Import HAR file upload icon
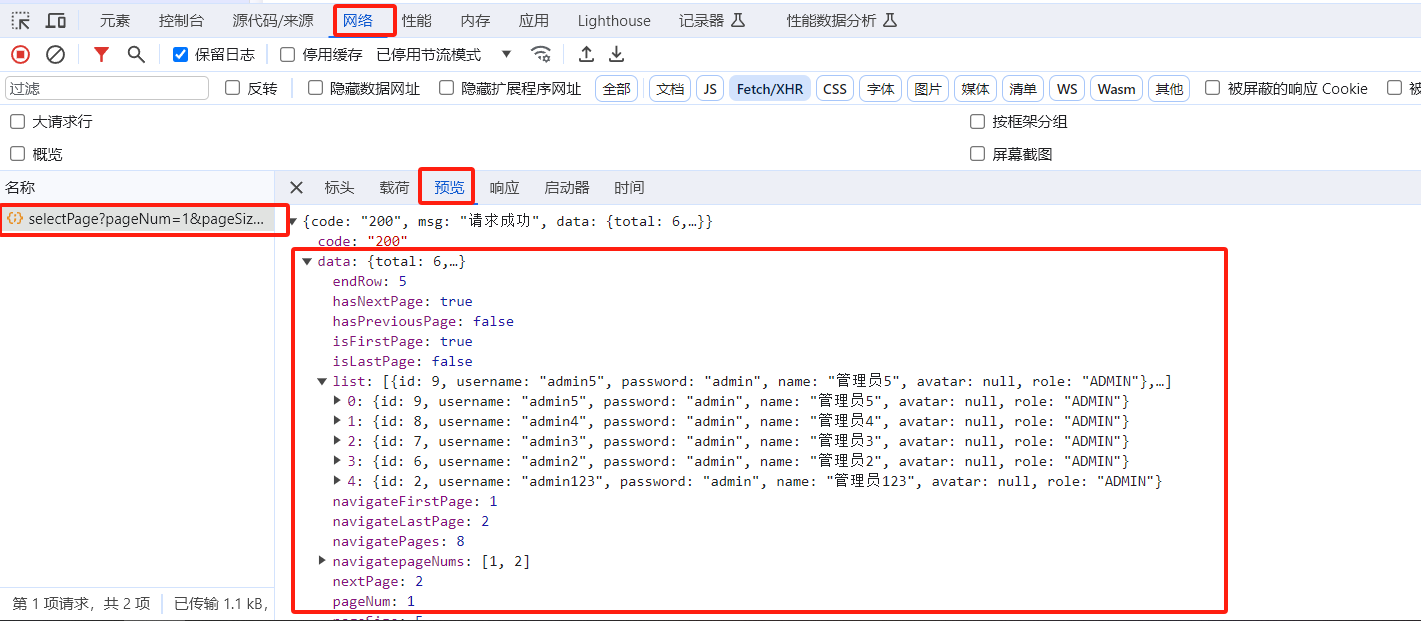The image size is (1421, 621). click(587, 54)
